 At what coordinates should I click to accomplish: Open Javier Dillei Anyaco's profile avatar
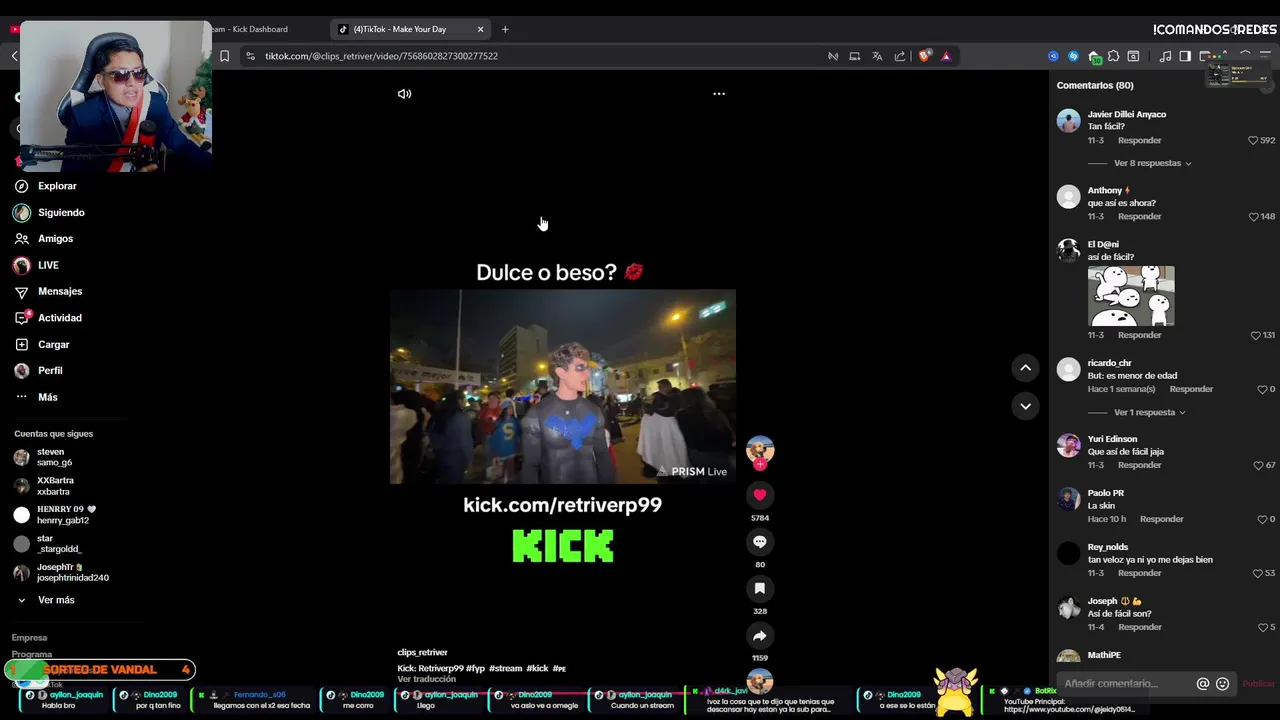[x=1069, y=121]
